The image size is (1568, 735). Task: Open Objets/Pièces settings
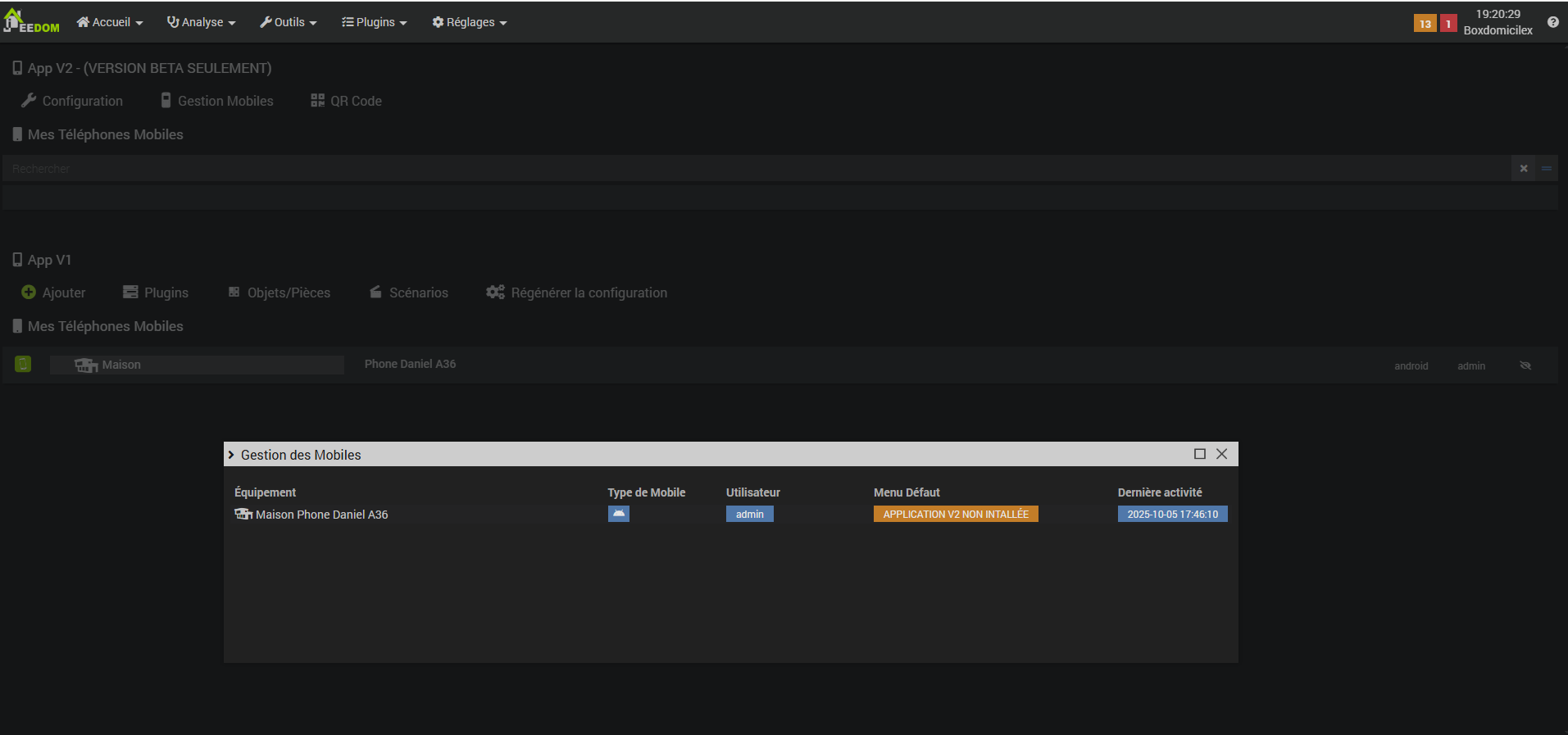click(x=280, y=293)
